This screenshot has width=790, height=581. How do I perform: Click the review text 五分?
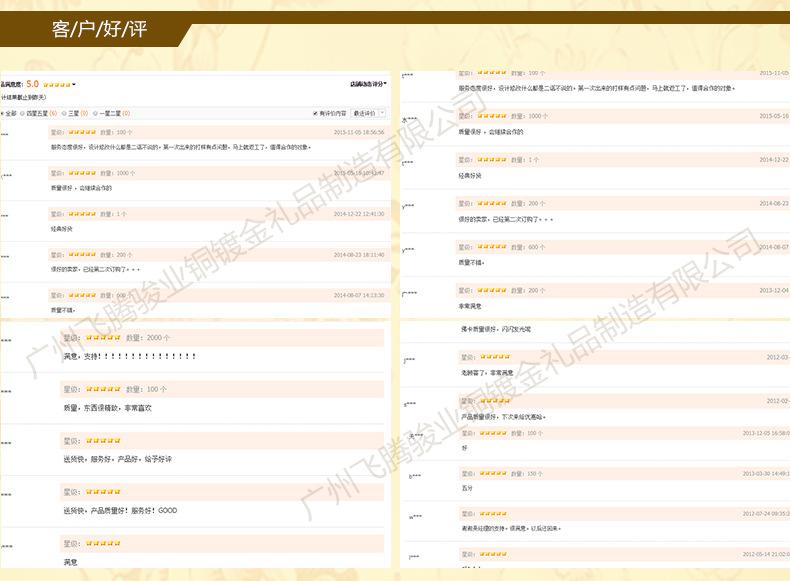pyautogui.click(x=467, y=488)
